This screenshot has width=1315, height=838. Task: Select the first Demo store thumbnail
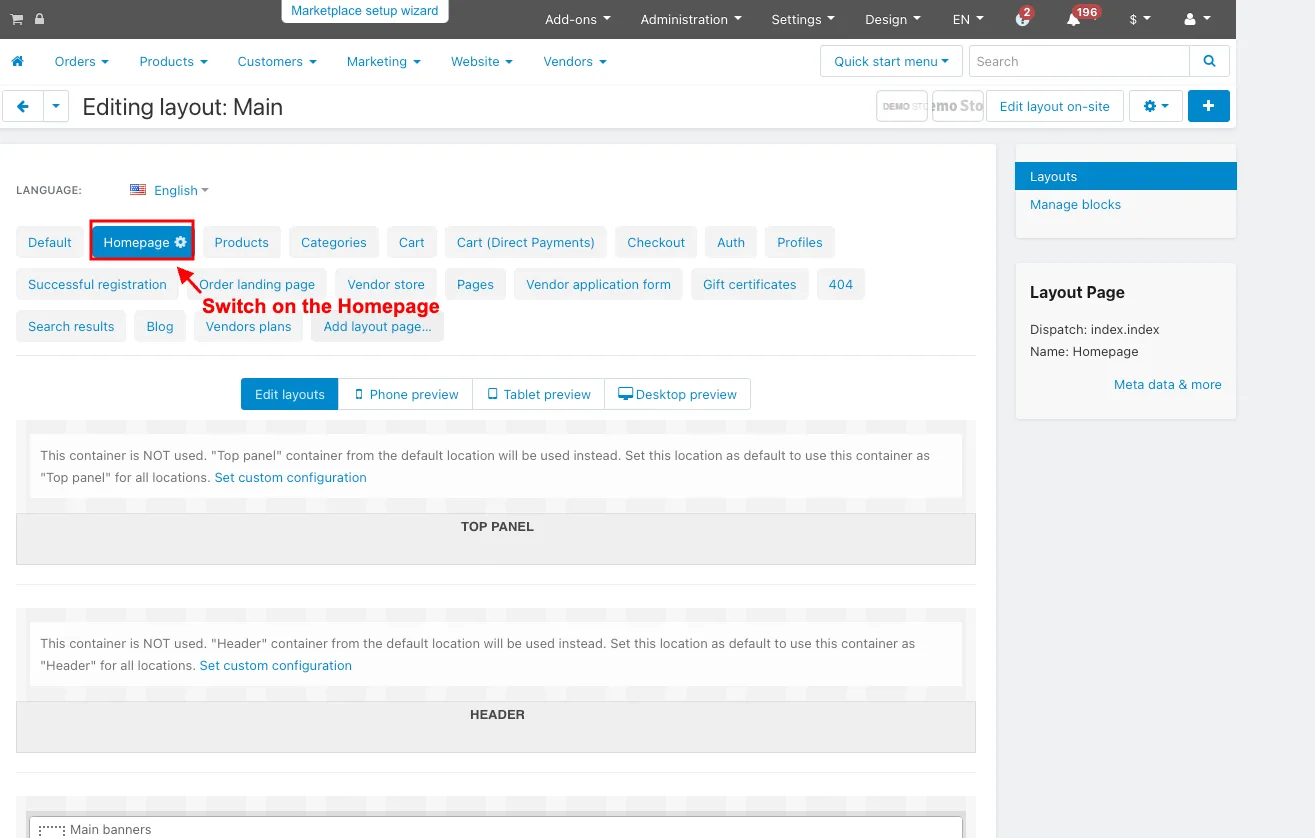902,106
